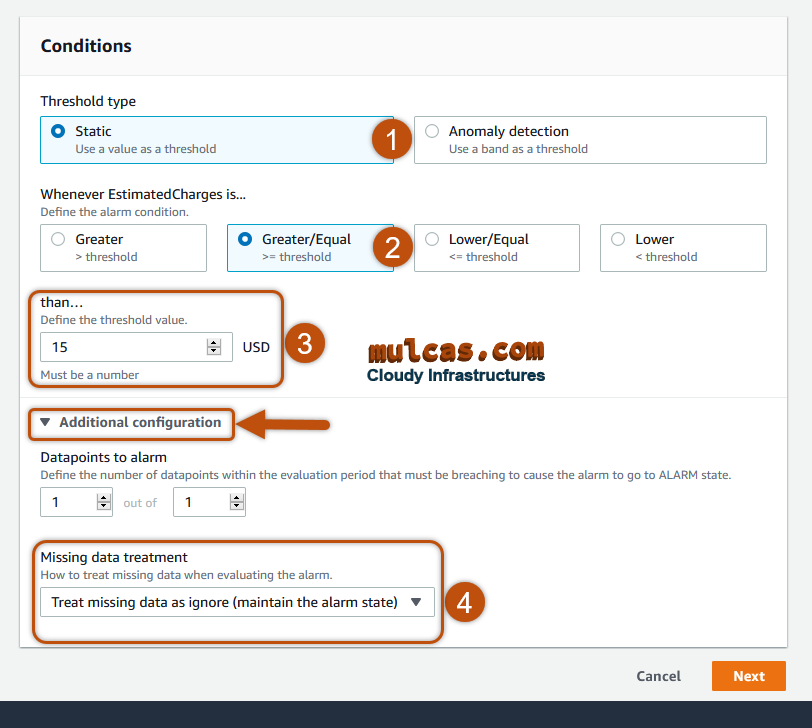This screenshot has height=728, width=812.
Task: Collapse the Additional configuration section
Action: point(130,422)
